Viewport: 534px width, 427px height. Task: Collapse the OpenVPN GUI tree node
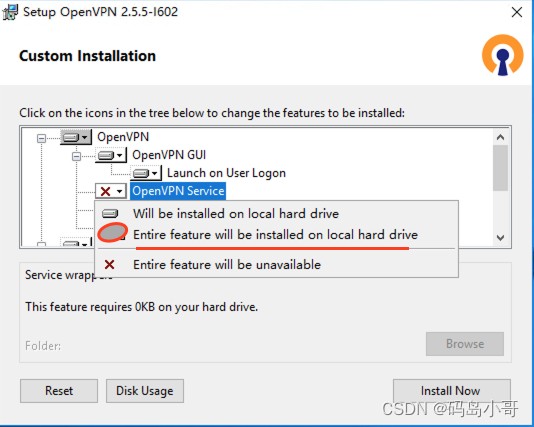click(x=76, y=156)
